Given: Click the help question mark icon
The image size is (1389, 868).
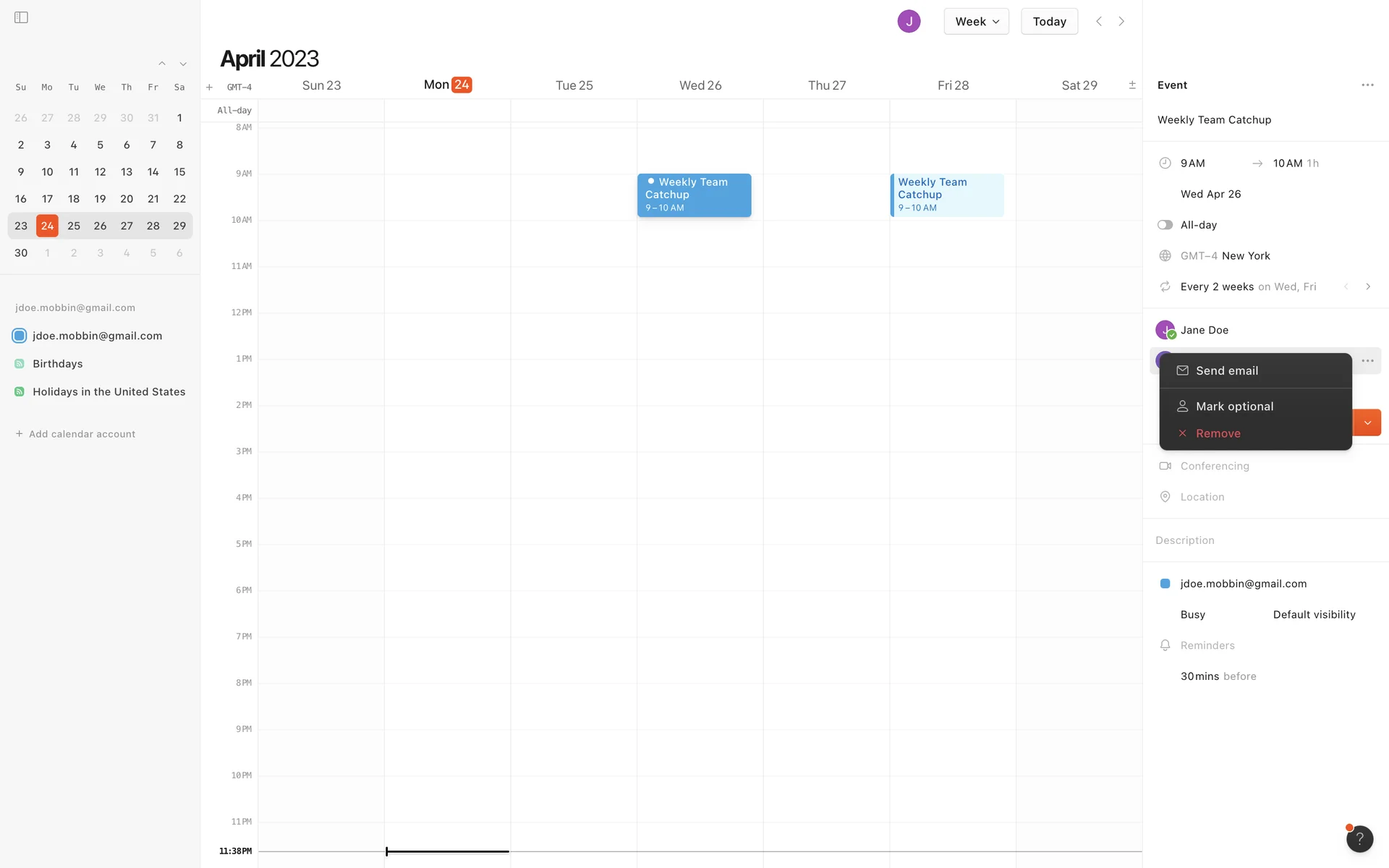Looking at the screenshot, I should [1359, 838].
